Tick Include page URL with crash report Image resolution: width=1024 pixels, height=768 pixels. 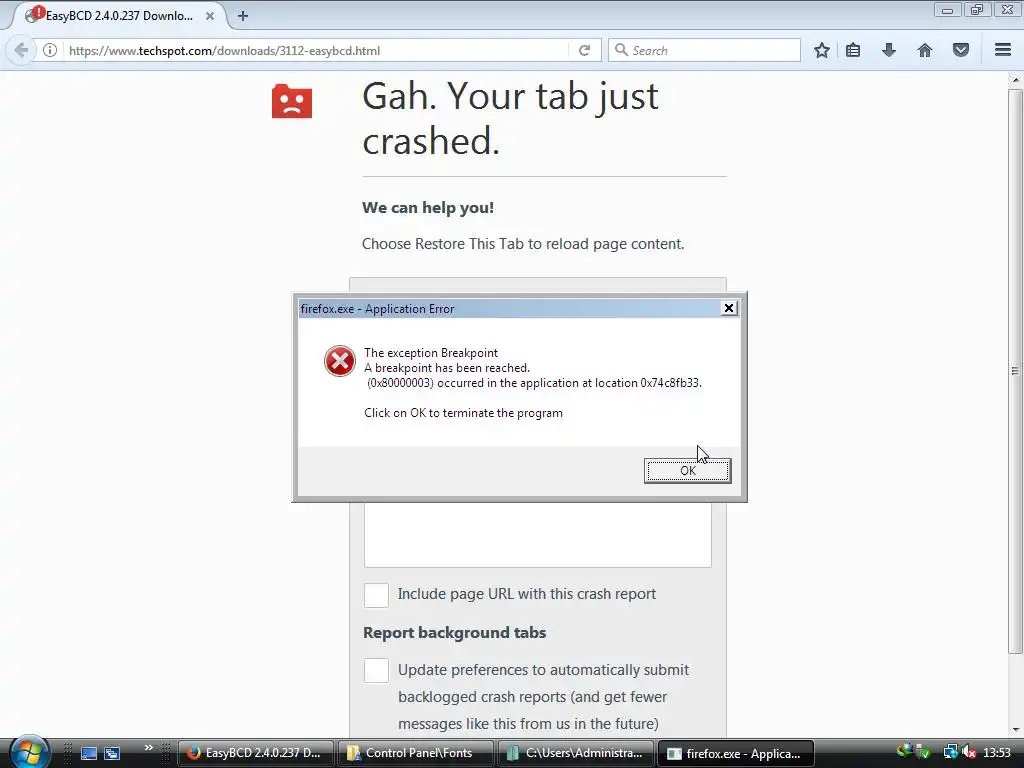tap(376, 595)
